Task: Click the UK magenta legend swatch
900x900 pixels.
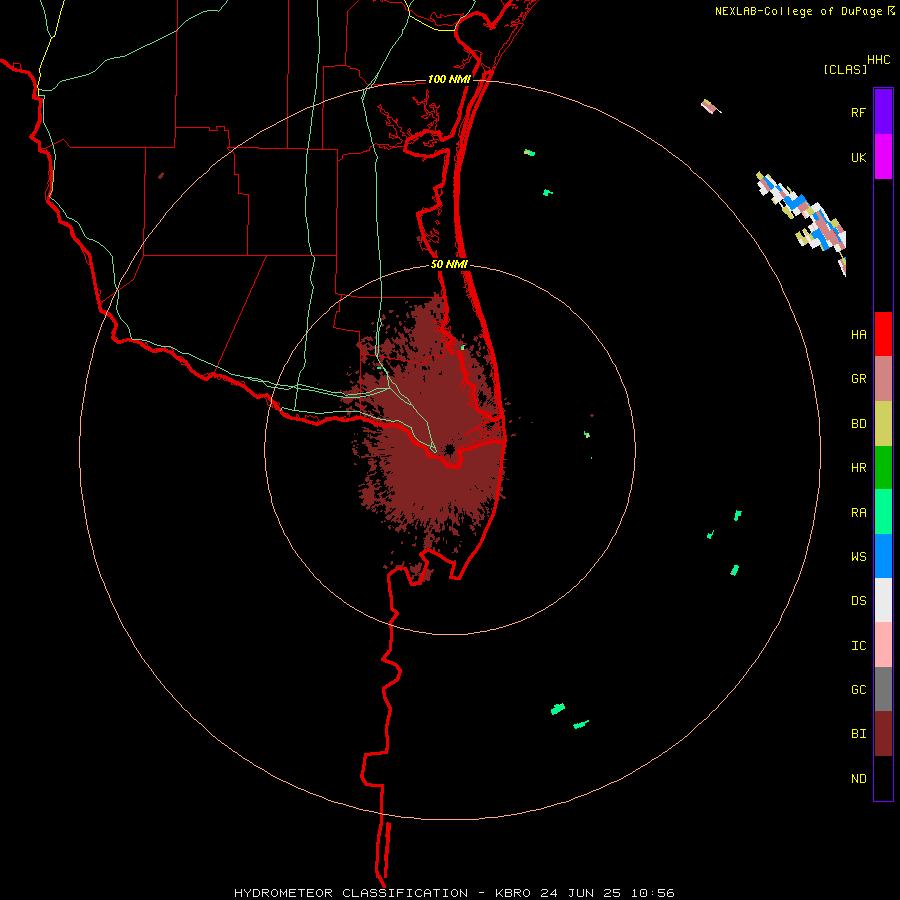Action: point(883,157)
